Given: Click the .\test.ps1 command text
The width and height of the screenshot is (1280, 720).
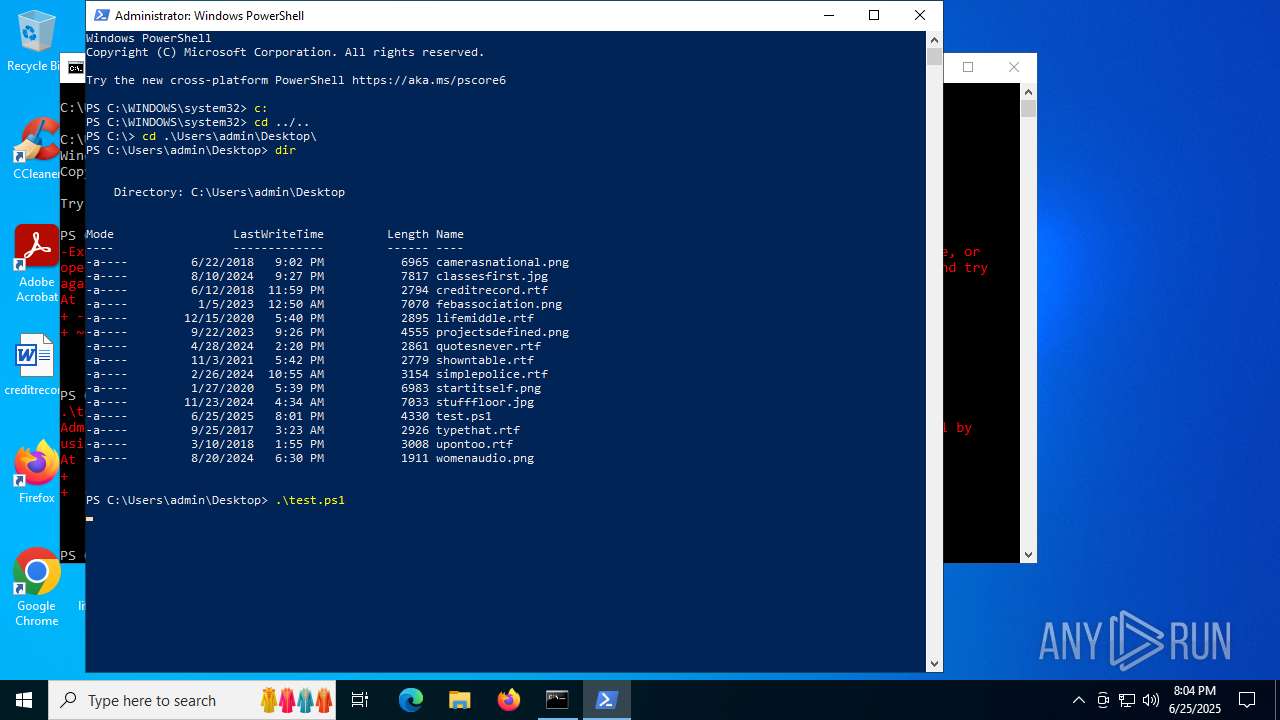Looking at the screenshot, I should click(x=310, y=500).
